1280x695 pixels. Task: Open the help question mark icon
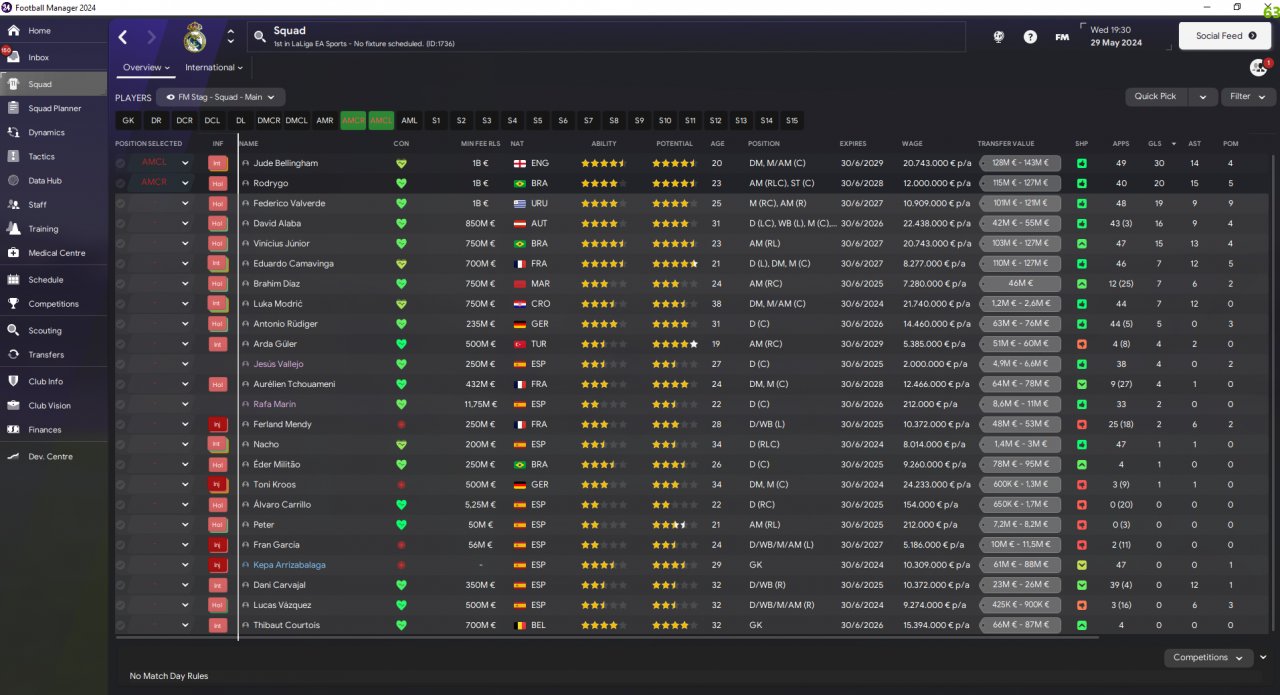1030,37
